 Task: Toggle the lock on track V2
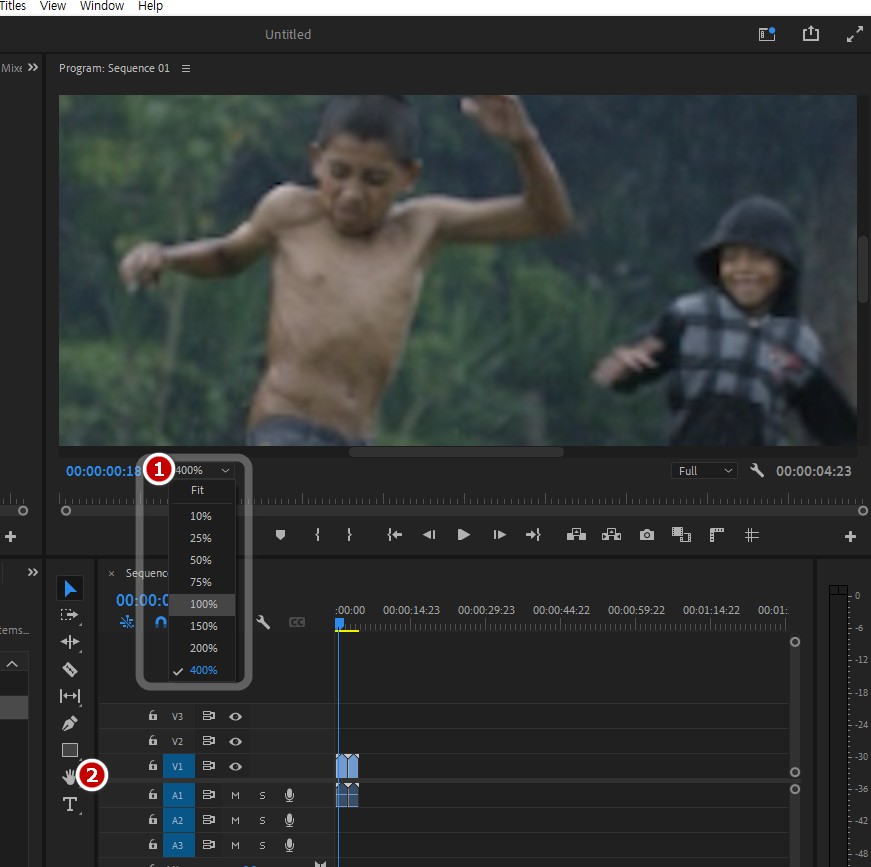[x=153, y=741]
